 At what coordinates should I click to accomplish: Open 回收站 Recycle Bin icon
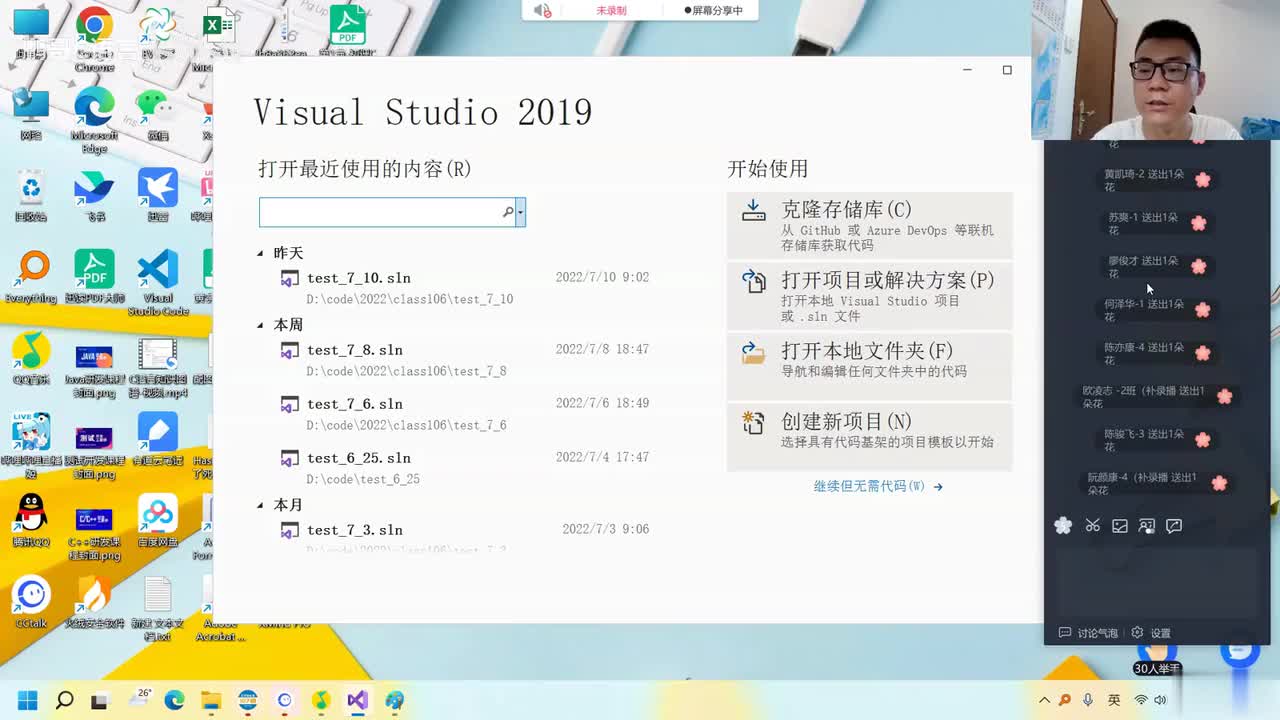click(31, 196)
